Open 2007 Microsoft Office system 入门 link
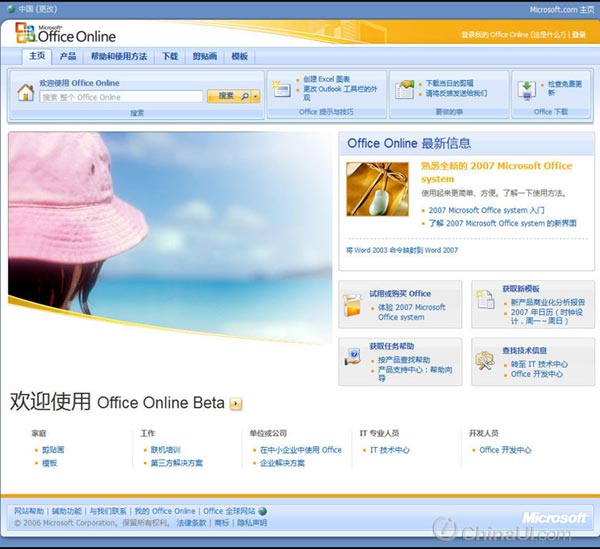This screenshot has width=600, height=549. 486,210
